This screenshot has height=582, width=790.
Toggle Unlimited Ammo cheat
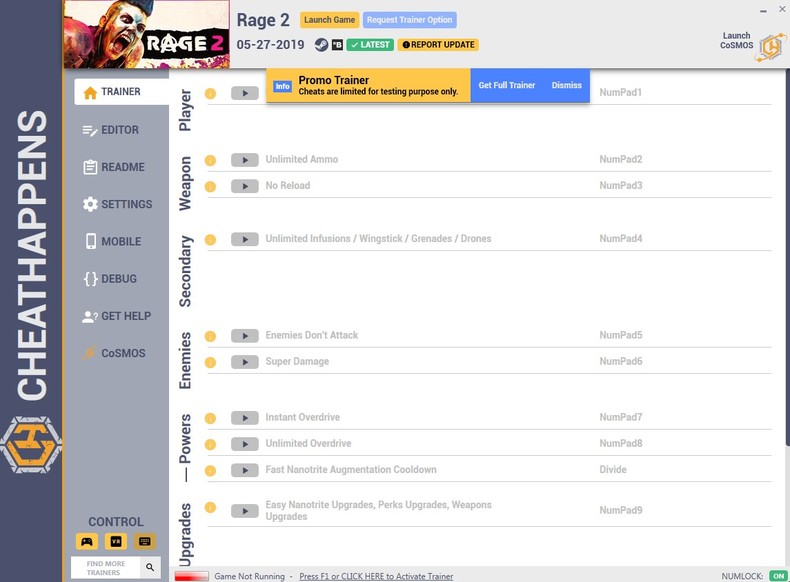[x=245, y=160]
